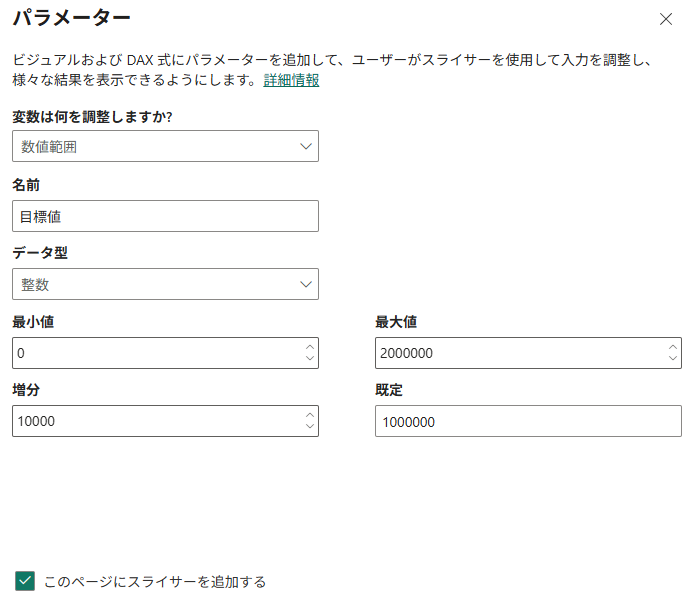Click the 最小値 input field
This screenshot has width=694, height=602.
point(155,353)
